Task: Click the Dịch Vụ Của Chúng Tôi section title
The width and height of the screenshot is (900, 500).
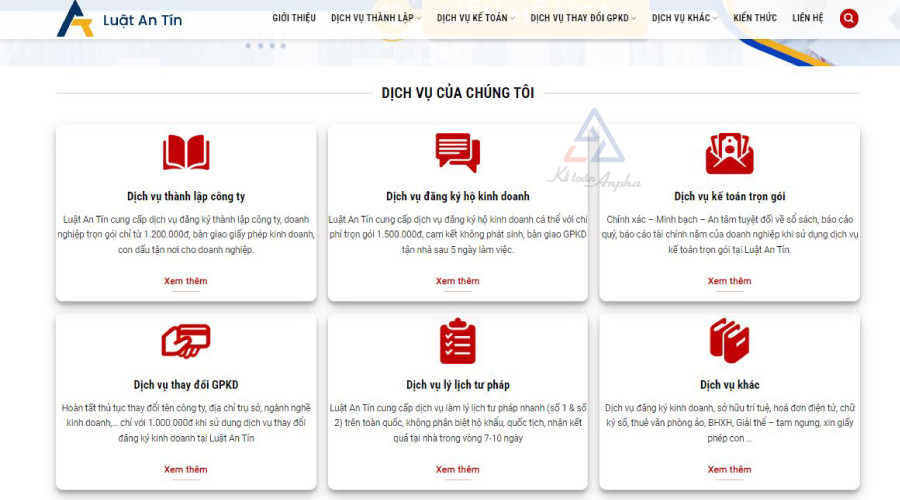Action: click(457, 92)
